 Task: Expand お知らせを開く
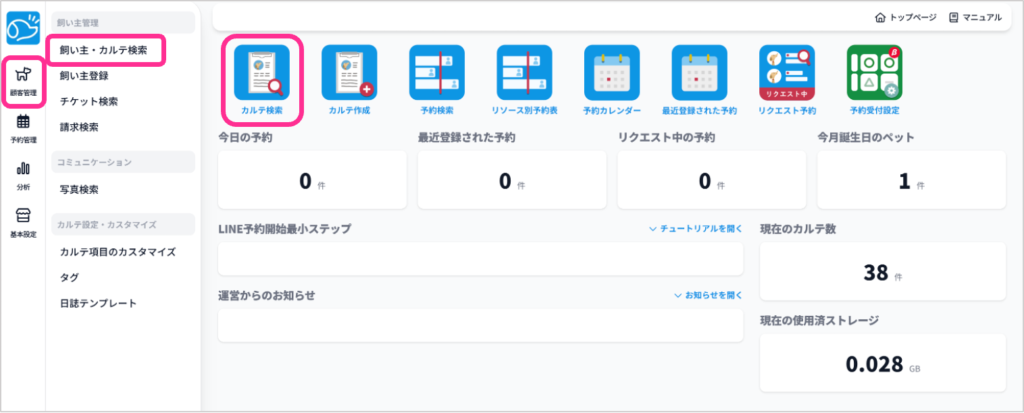708,296
